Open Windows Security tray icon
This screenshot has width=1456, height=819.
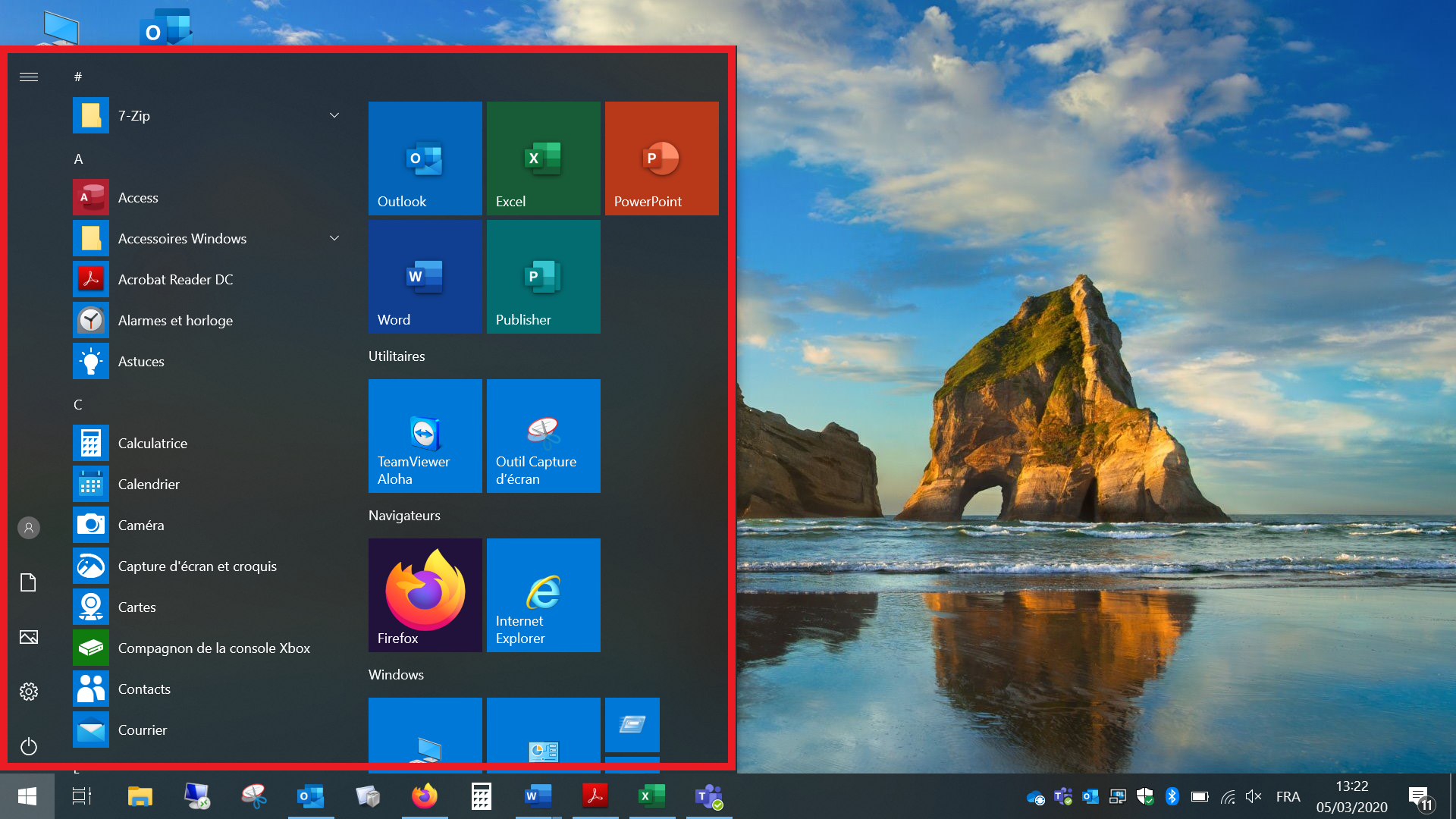(x=1145, y=796)
